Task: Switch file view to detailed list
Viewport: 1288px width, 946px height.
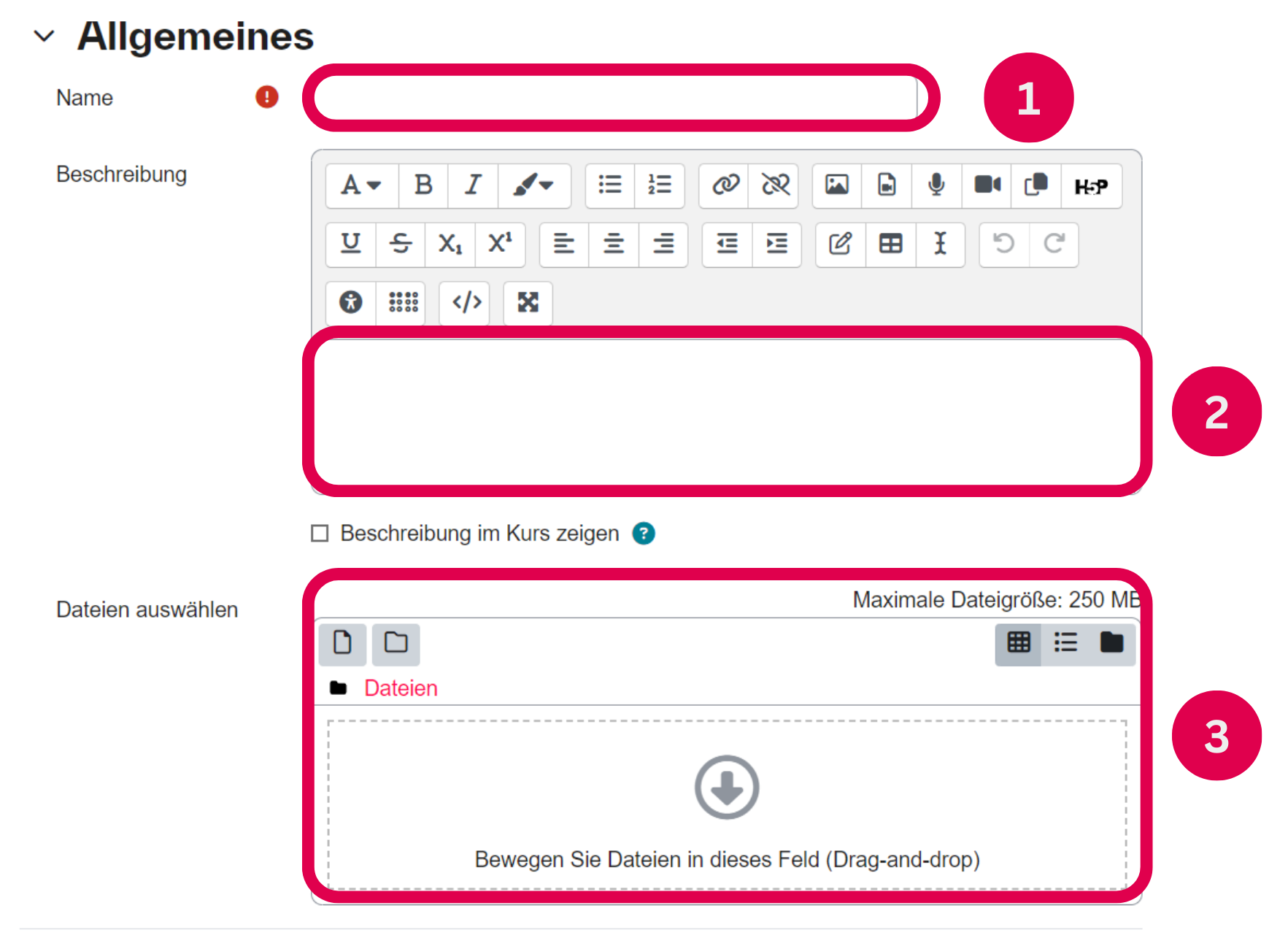Action: [1065, 643]
